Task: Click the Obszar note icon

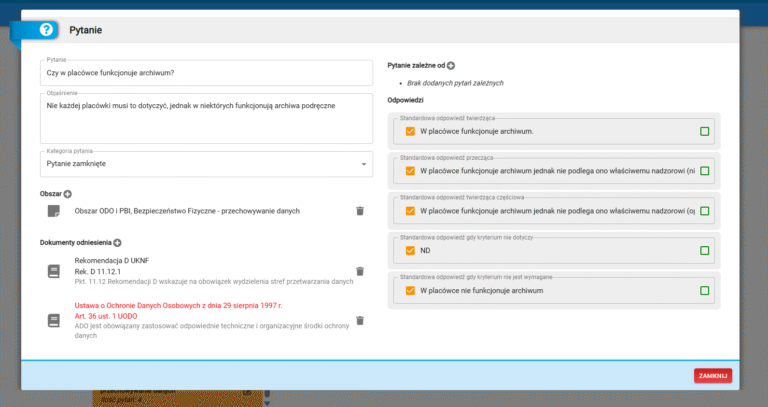Action: (54, 211)
